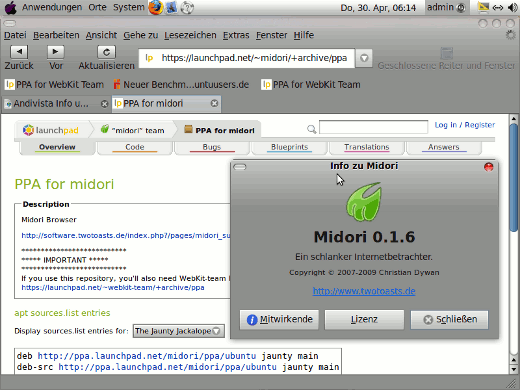Screen dimensions: 520x390
Task: Click the scrollbar down arrow
Action: coord(514,369)
